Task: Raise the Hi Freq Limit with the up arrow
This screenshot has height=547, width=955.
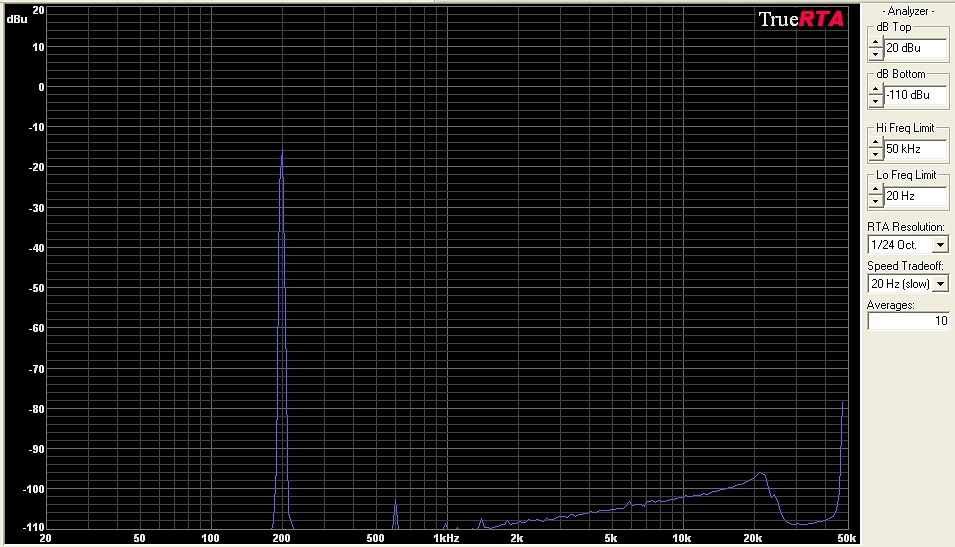Action: 876,143
